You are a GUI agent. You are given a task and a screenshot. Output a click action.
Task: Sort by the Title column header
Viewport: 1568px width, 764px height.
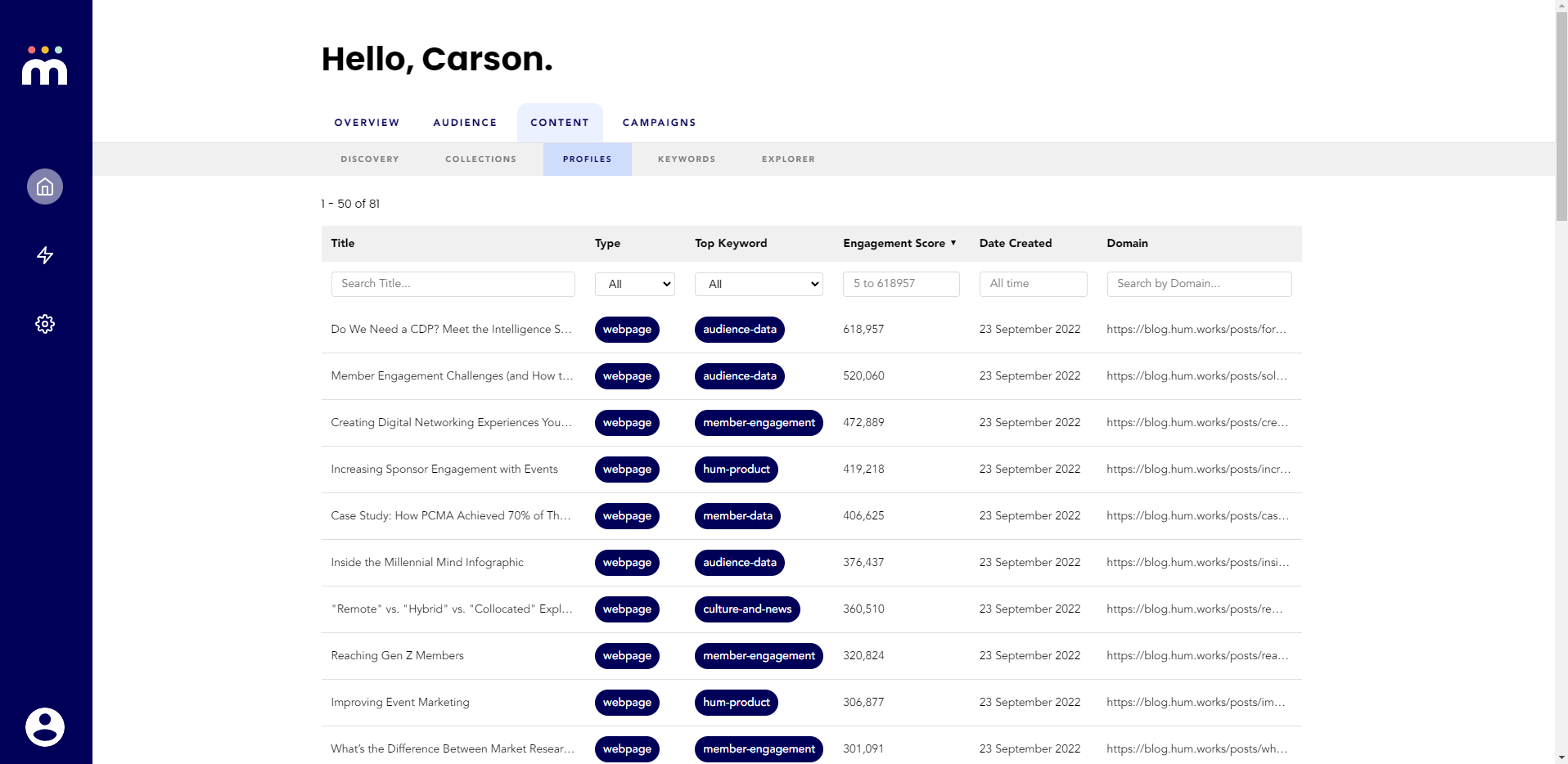[x=343, y=243]
